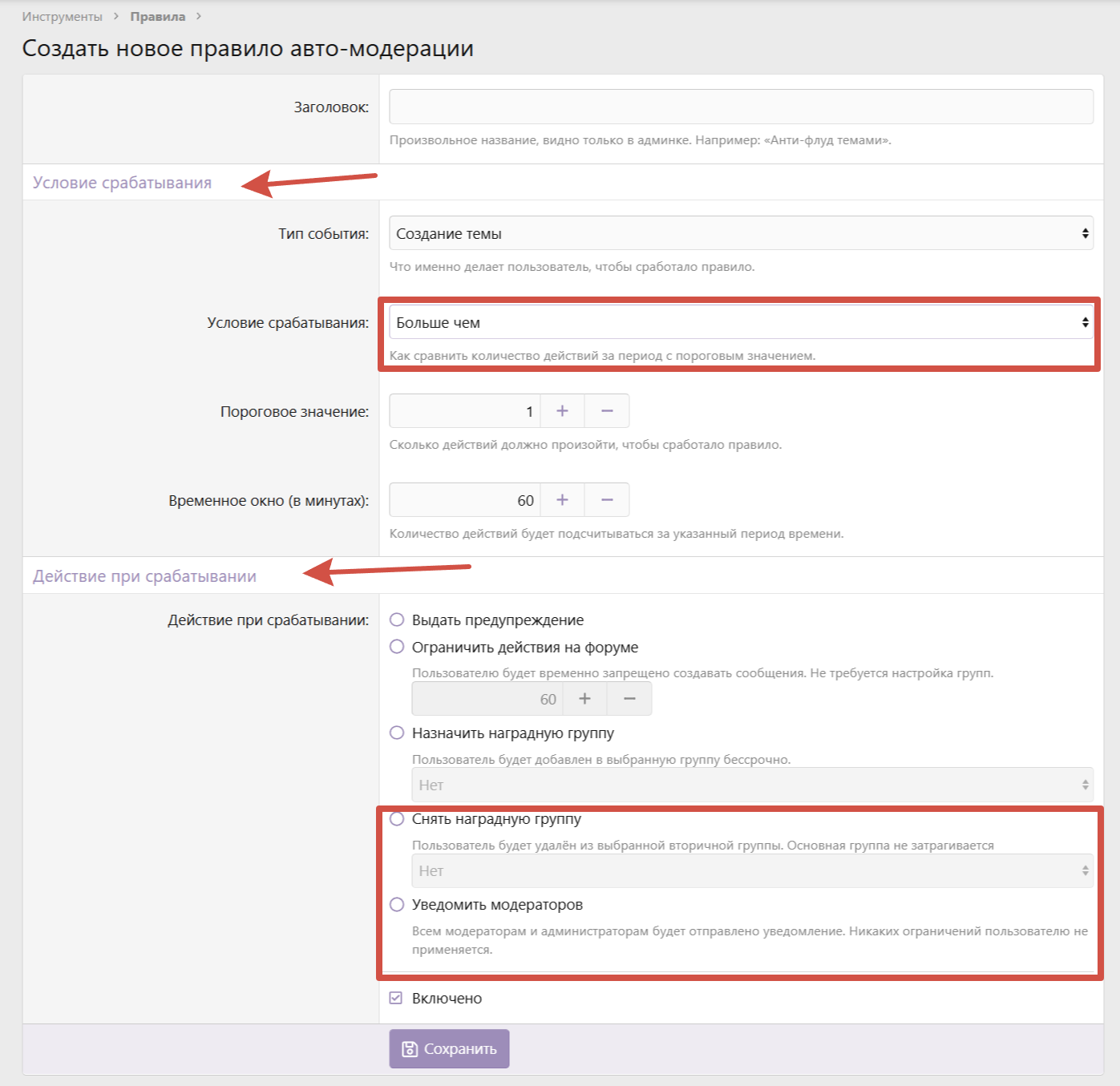
Task: Click hint 'Что именно делает пользователь'
Action: click(572, 267)
